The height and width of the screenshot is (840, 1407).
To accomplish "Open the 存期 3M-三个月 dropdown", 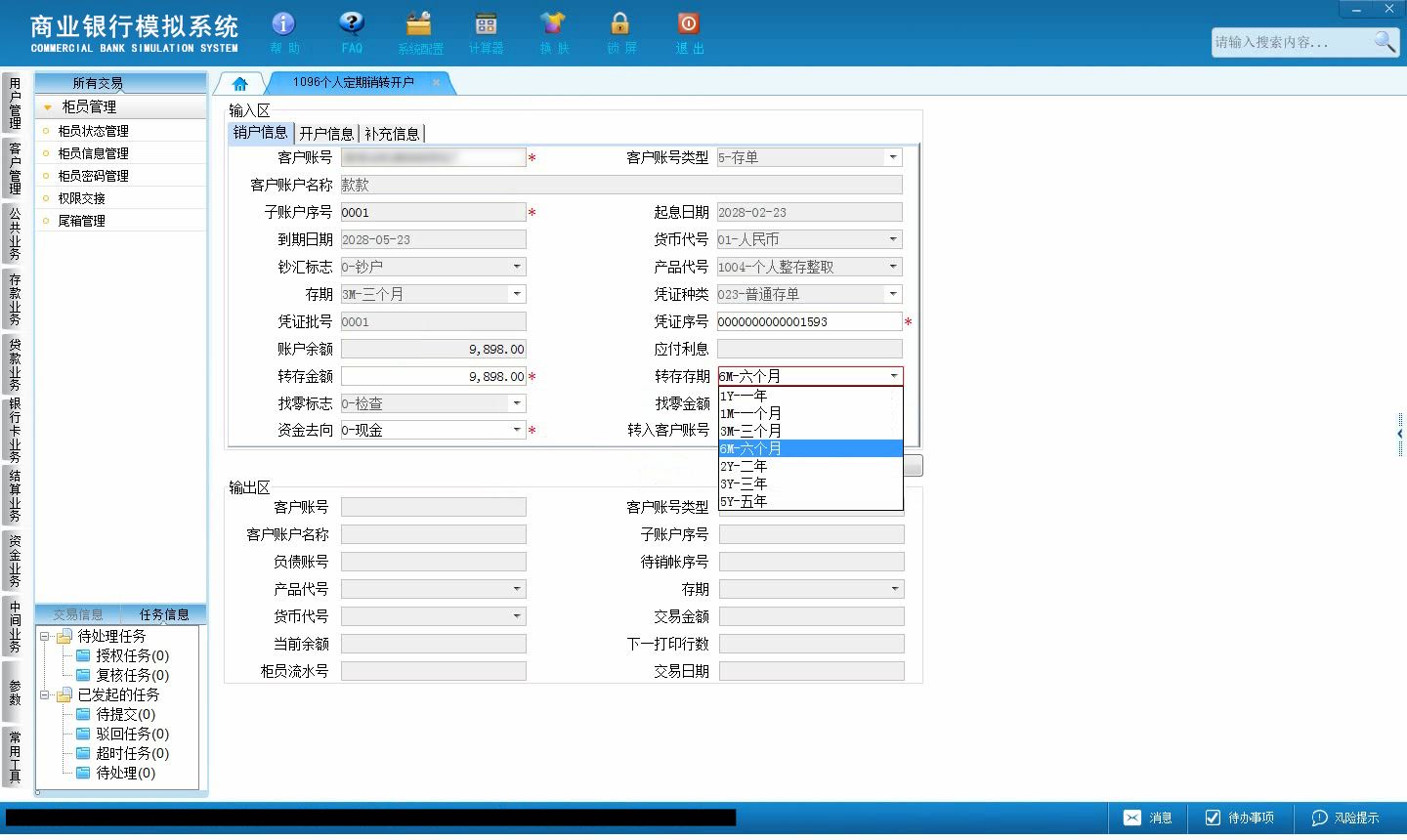I will [517, 294].
